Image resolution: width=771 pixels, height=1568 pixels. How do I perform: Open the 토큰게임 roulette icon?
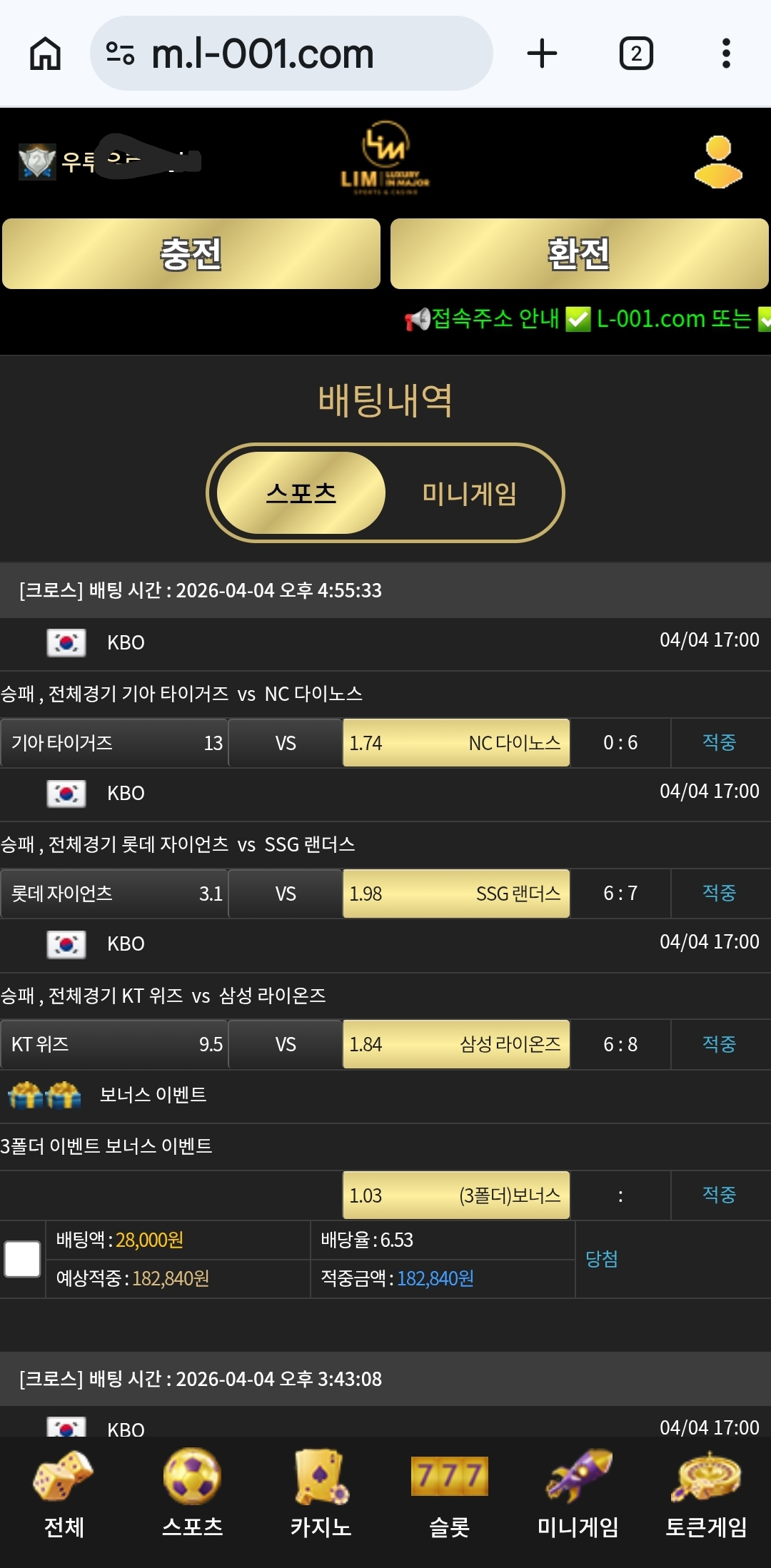pos(706,1494)
